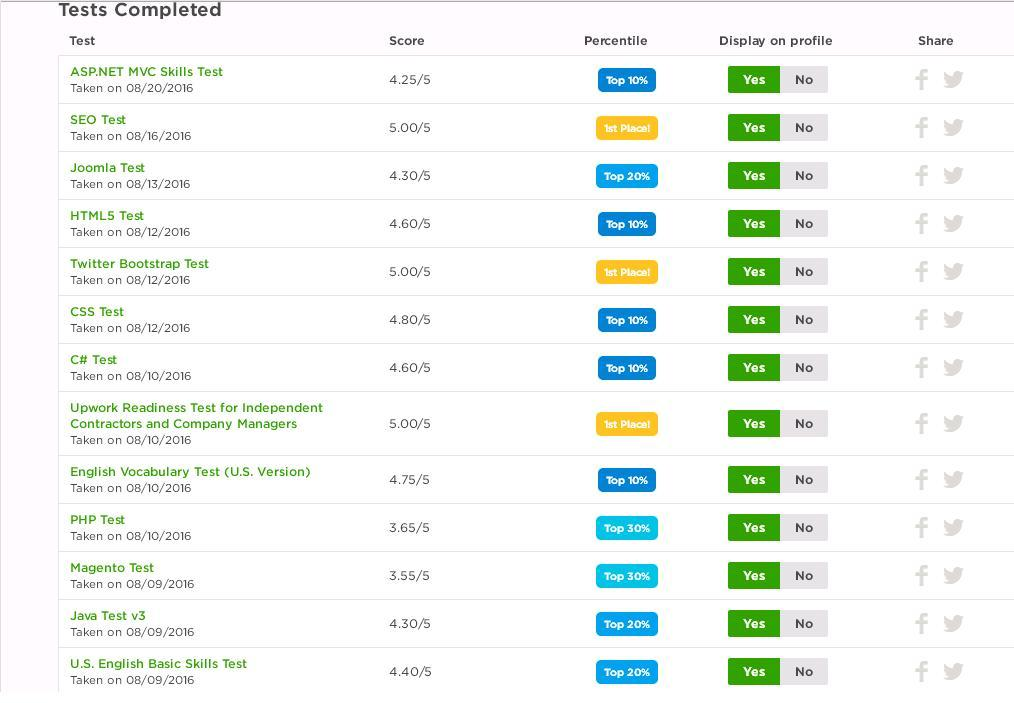Click the Top 20% badge for Joomla Test
This screenshot has width=1014, height=703.
[x=627, y=176]
